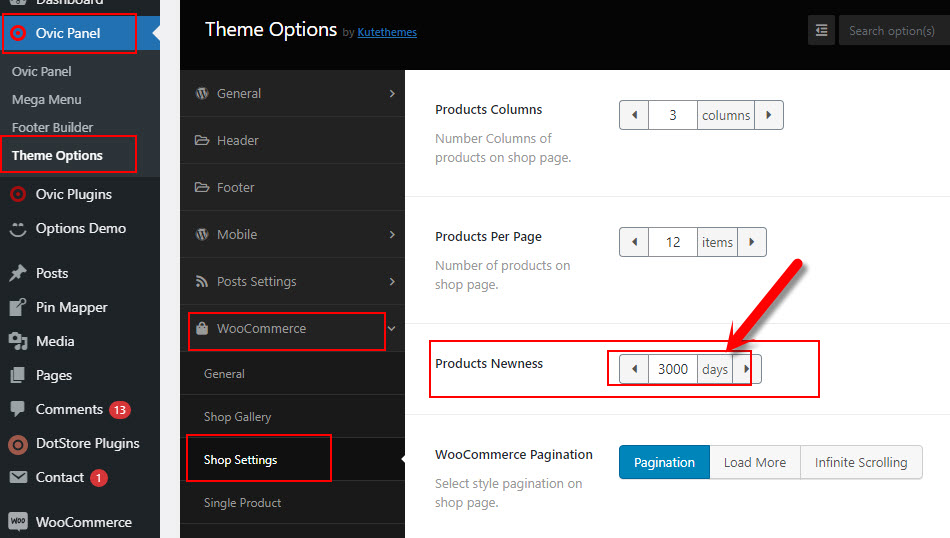This screenshot has height=538, width=950.
Task: Click the expand-all options icon beside search
Action: (x=821, y=30)
